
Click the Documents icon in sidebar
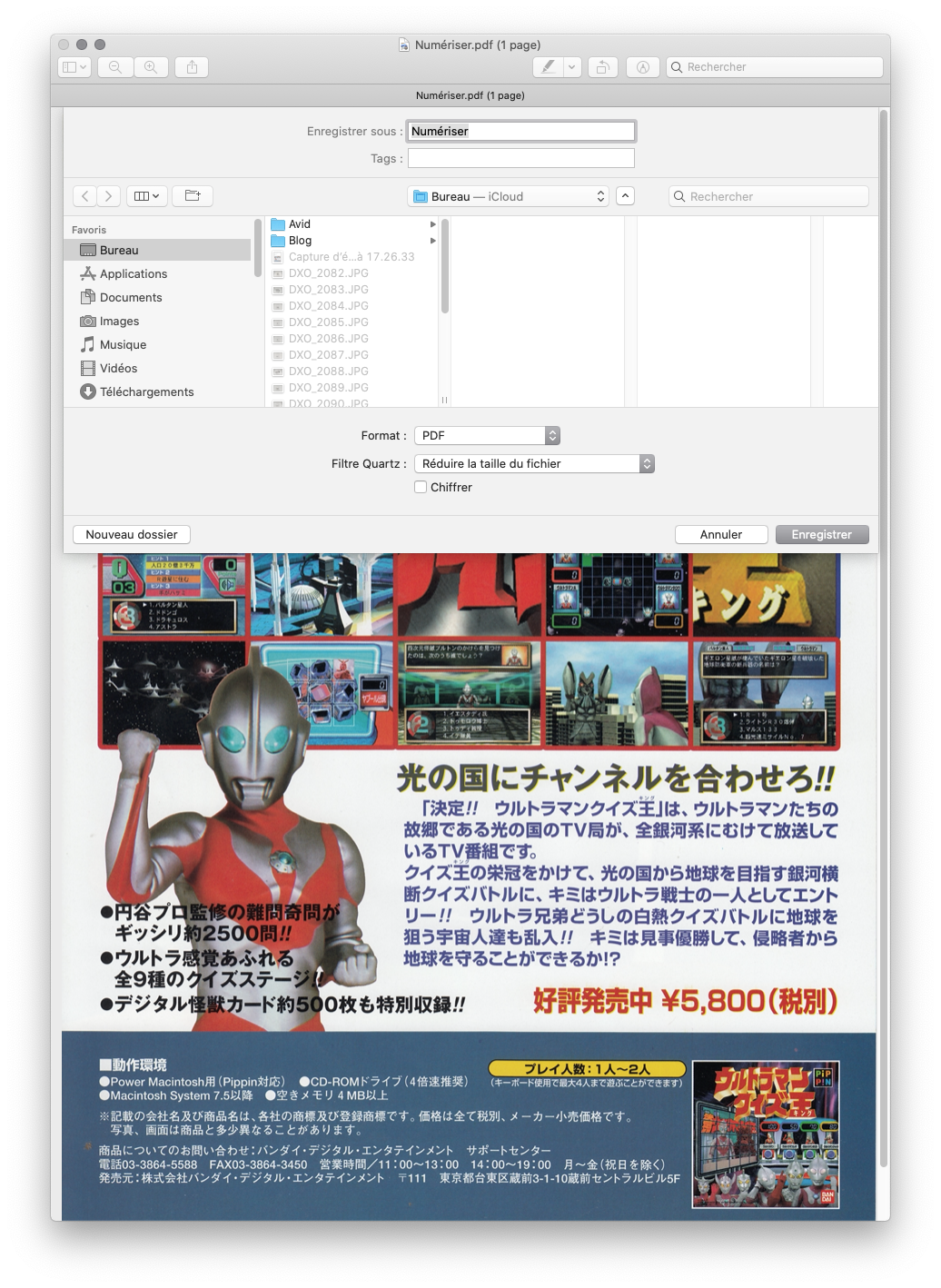(x=88, y=297)
